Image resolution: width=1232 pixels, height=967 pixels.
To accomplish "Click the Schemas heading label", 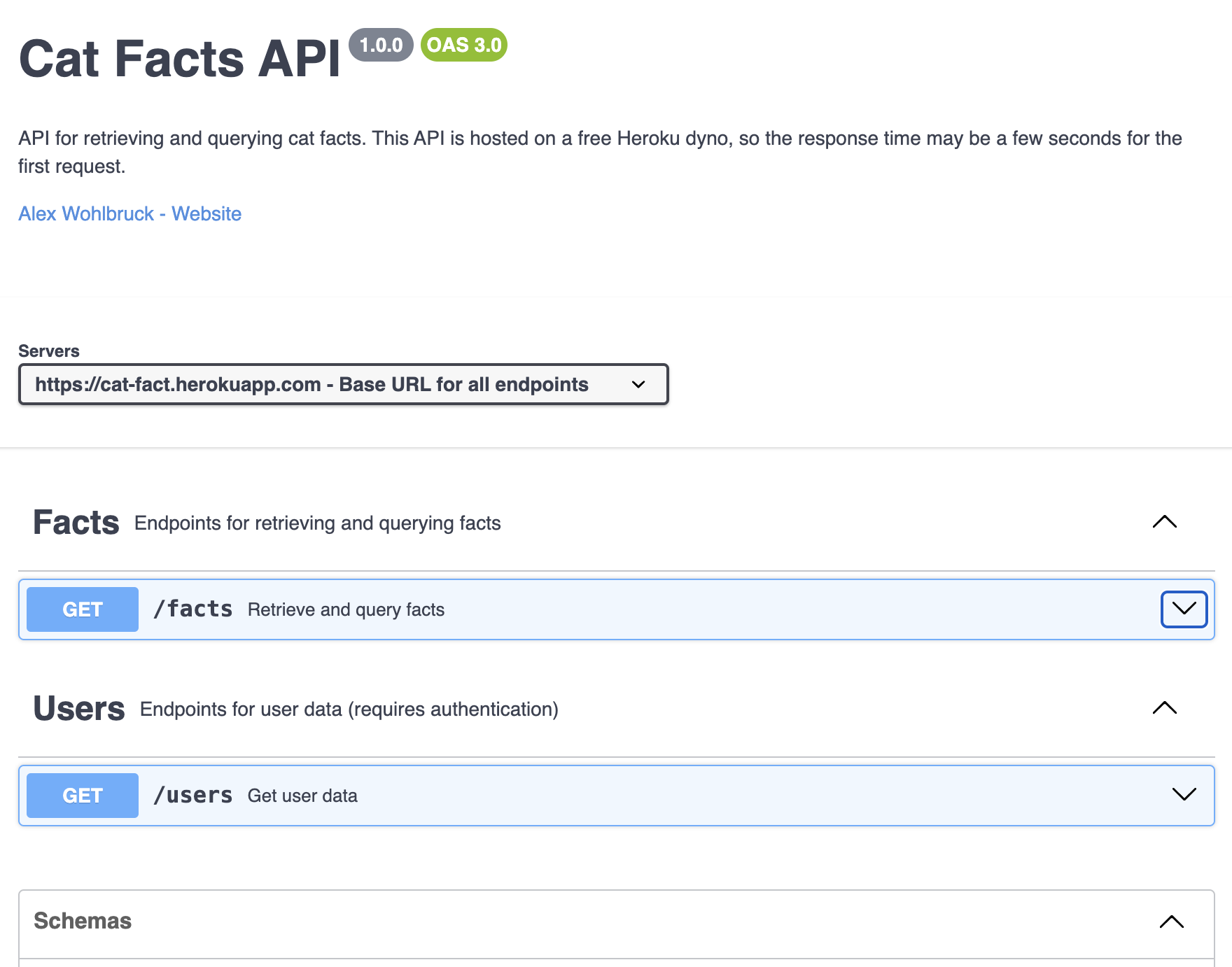I will [x=83, y=921].
